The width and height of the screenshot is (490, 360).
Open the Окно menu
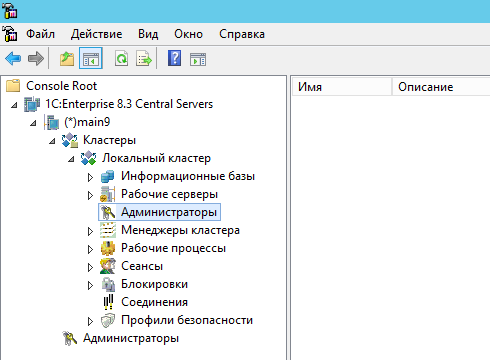(x=188, y=34)
